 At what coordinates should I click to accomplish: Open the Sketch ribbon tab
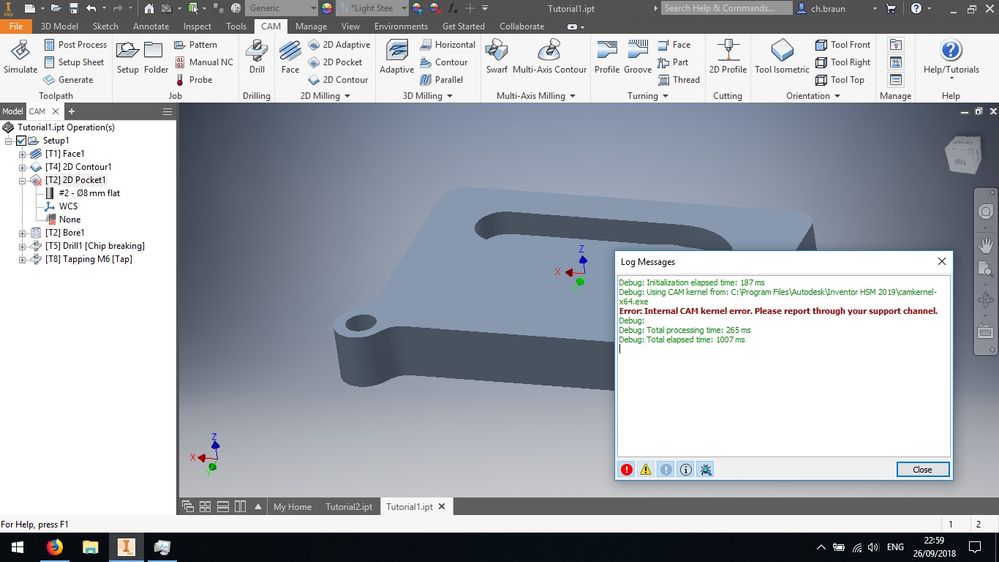(105, 26)
